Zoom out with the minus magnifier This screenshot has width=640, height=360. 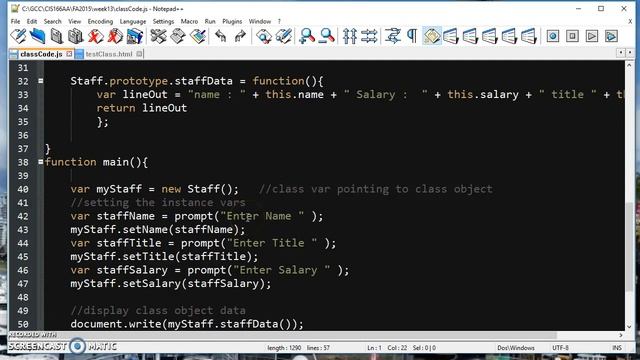327,36
